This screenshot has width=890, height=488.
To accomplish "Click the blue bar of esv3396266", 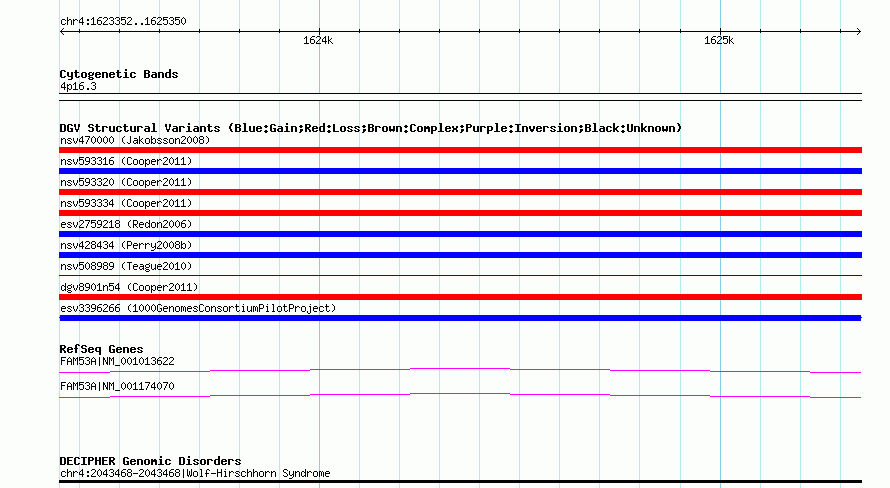I will coord(460,318).
